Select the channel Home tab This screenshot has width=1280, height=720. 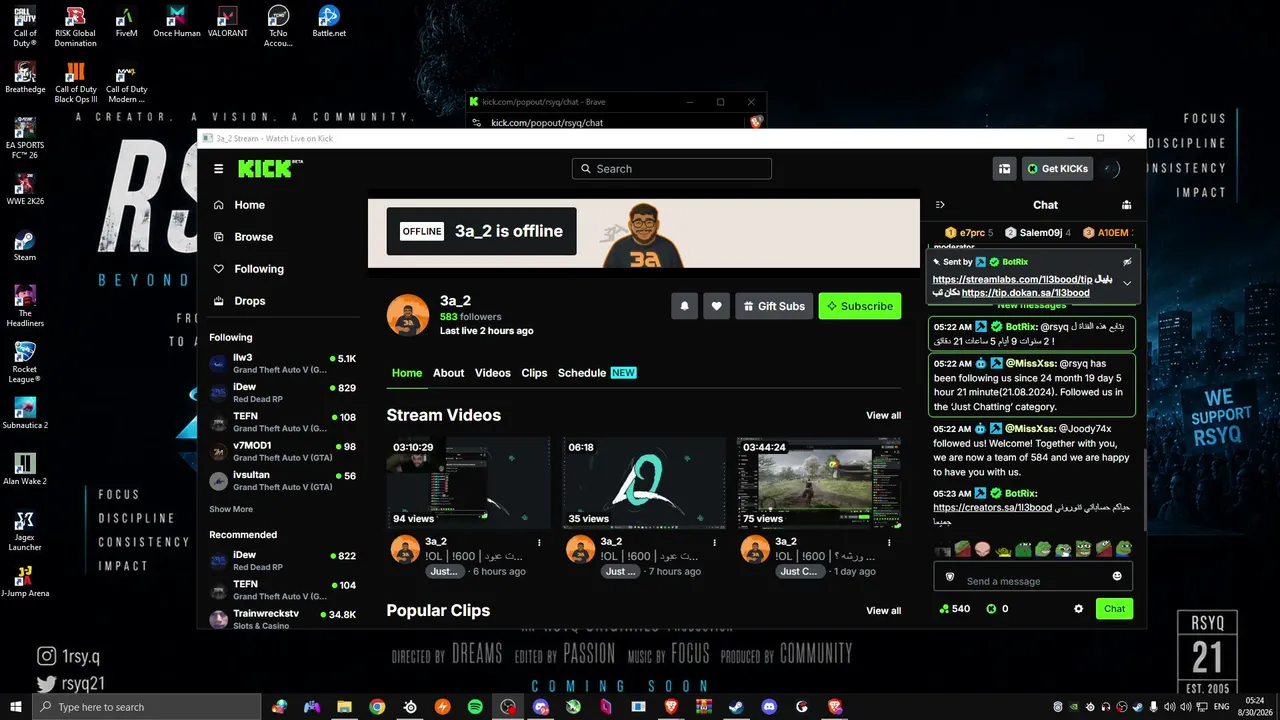point(407,373)
